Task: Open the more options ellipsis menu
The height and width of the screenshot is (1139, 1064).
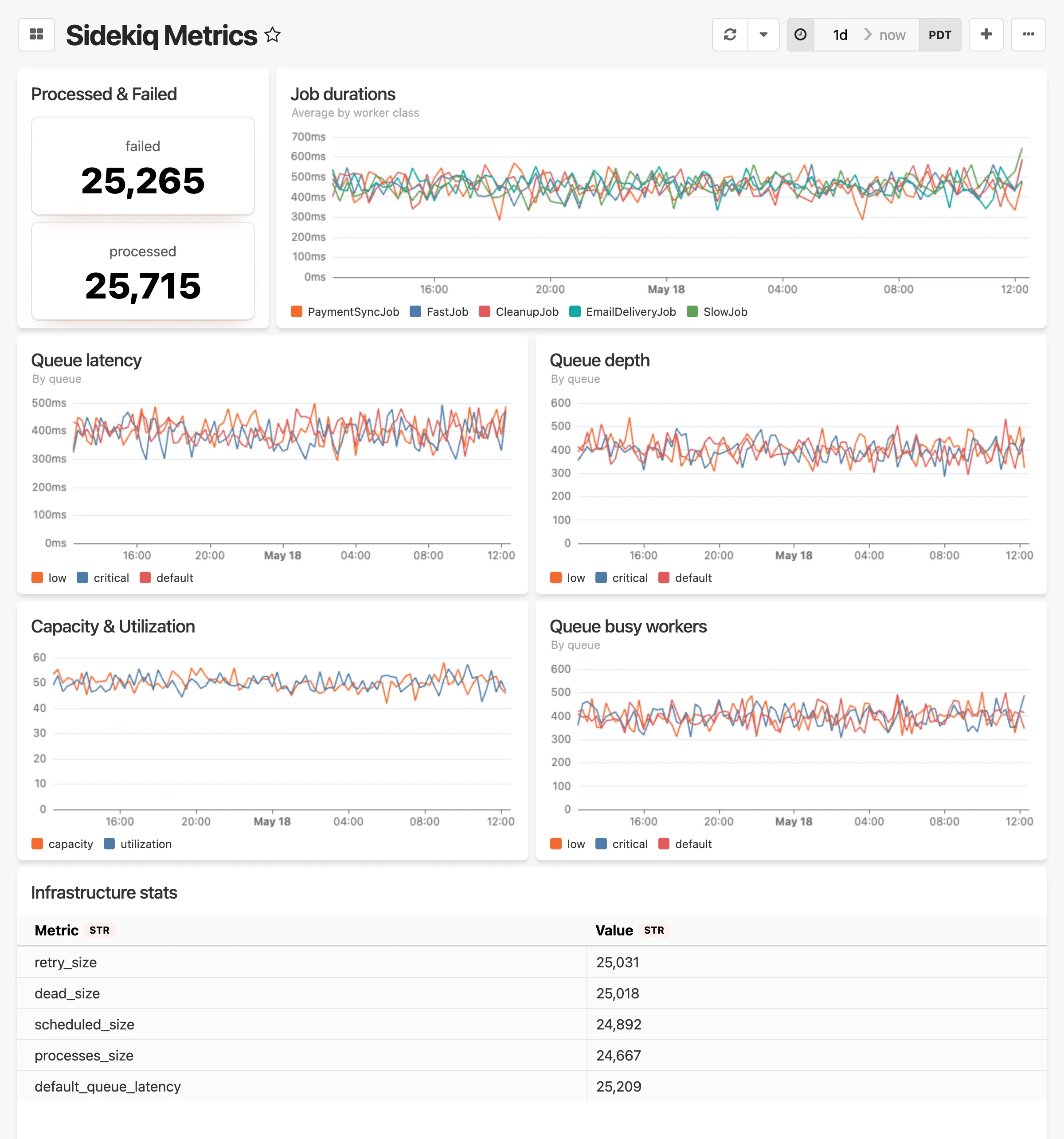Action: tap(1028, 35)
